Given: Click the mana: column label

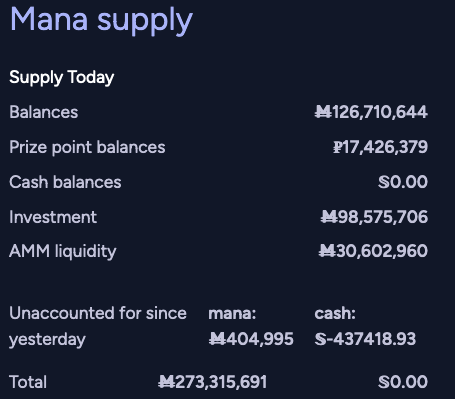Looking at the screenshot, I should click(232, 313).
